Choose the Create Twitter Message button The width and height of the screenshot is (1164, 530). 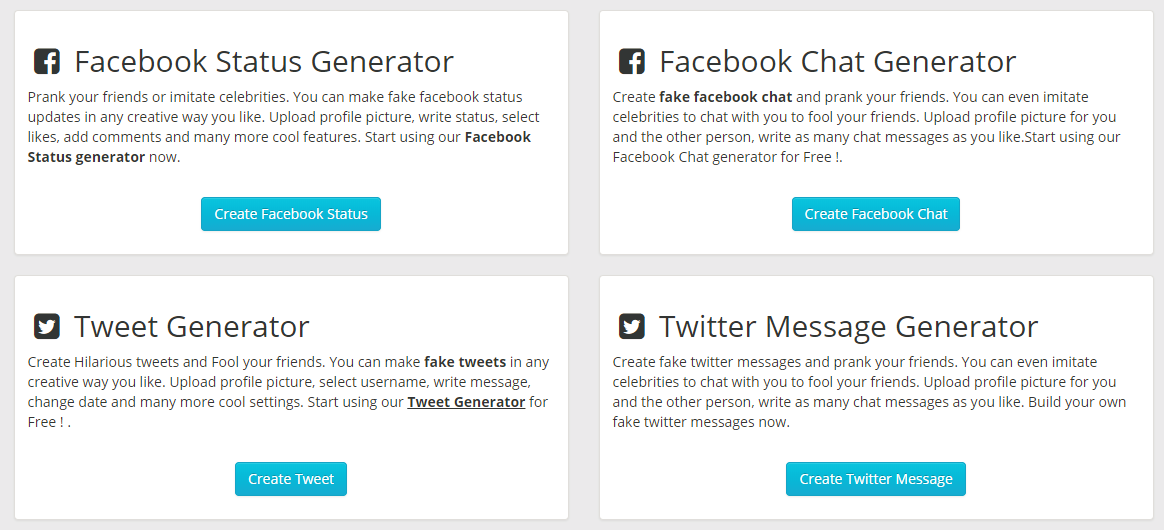point(876,479)
